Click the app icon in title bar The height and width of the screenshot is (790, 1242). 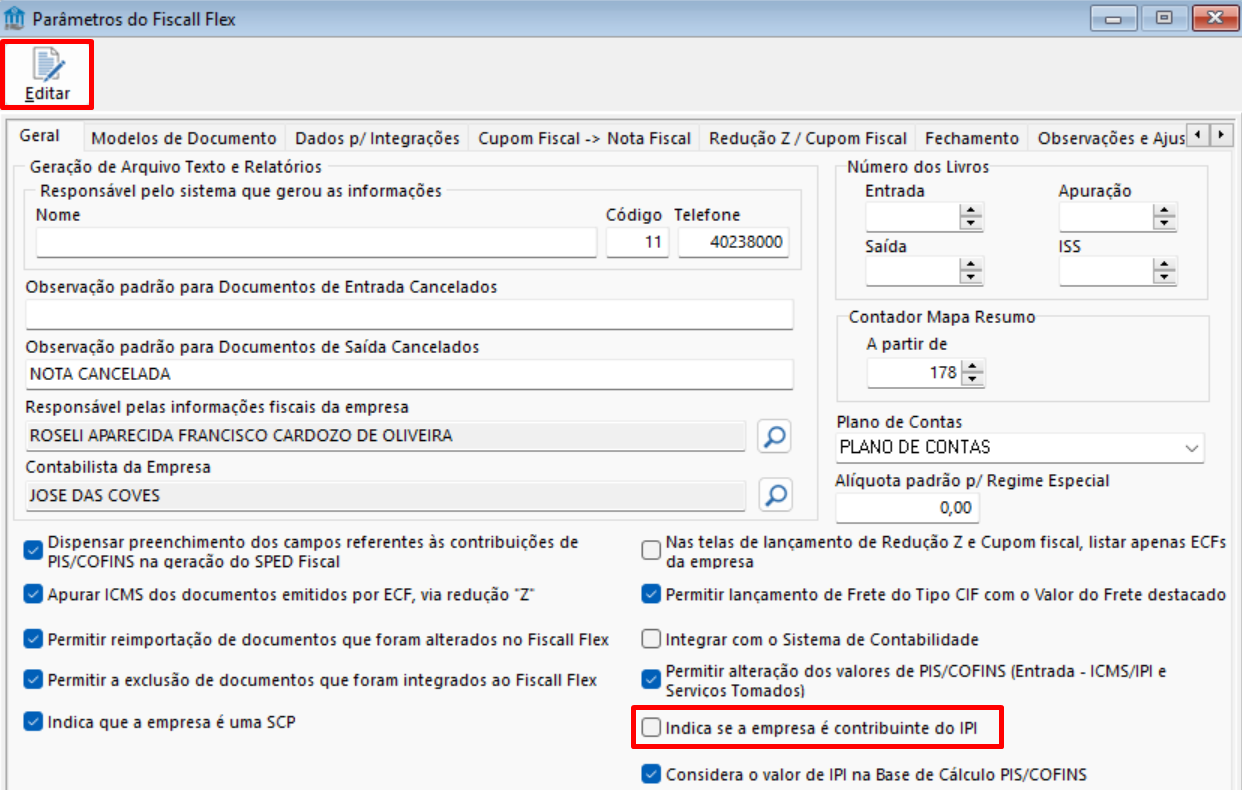point(14,18)
